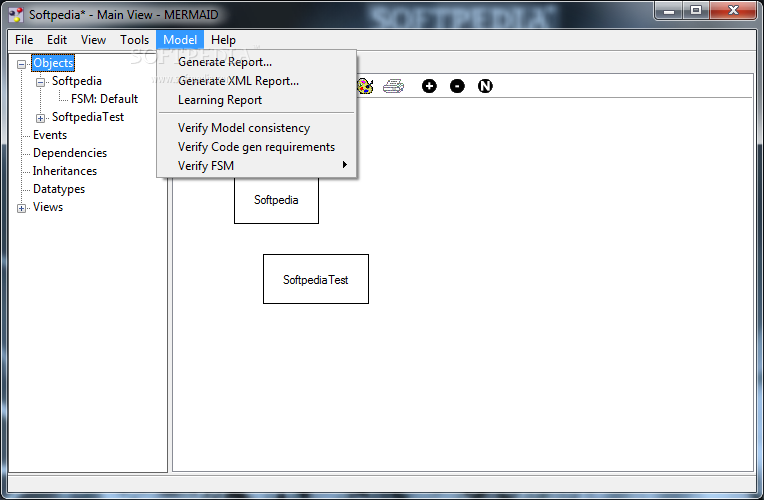764x500 pixels.
Task: Collapse the Softpedia tree node
Action: (40, 82)
